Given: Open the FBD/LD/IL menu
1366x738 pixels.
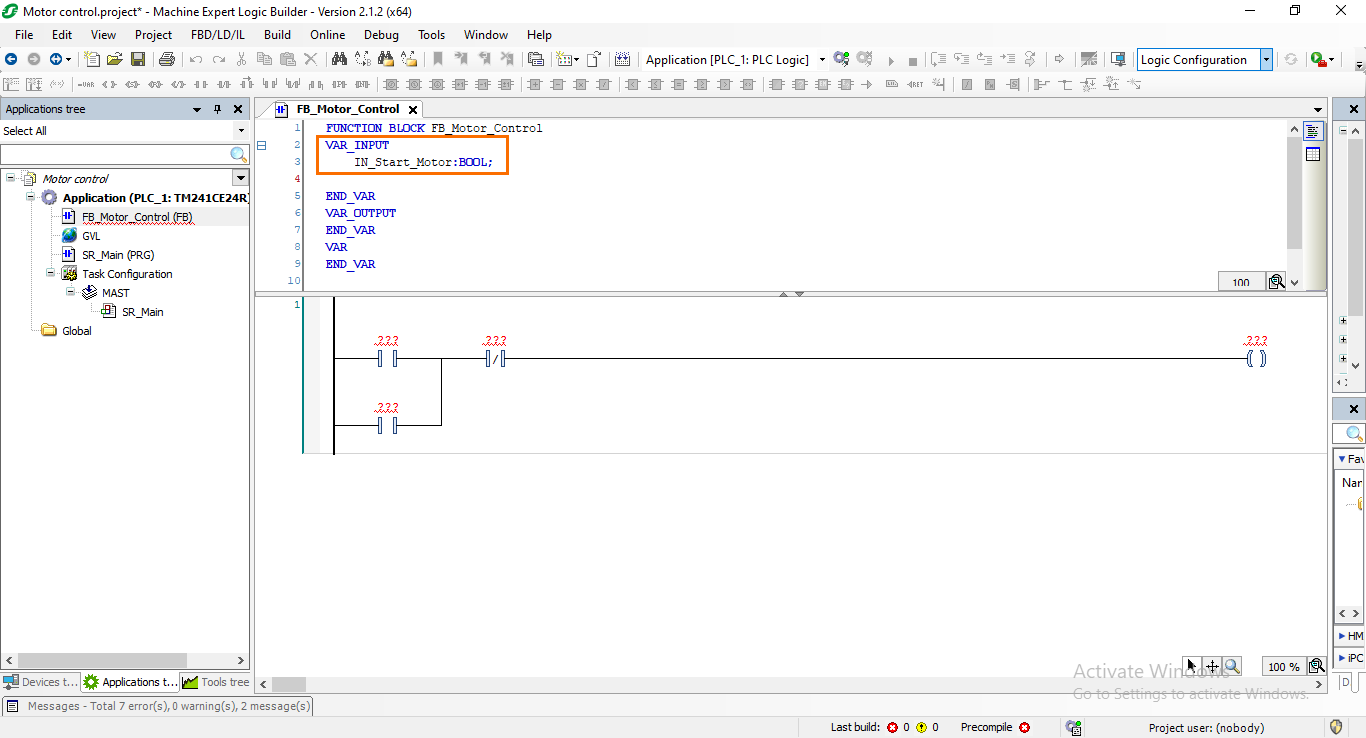Looking at the screenshot, I should click(x=217, y=34).
